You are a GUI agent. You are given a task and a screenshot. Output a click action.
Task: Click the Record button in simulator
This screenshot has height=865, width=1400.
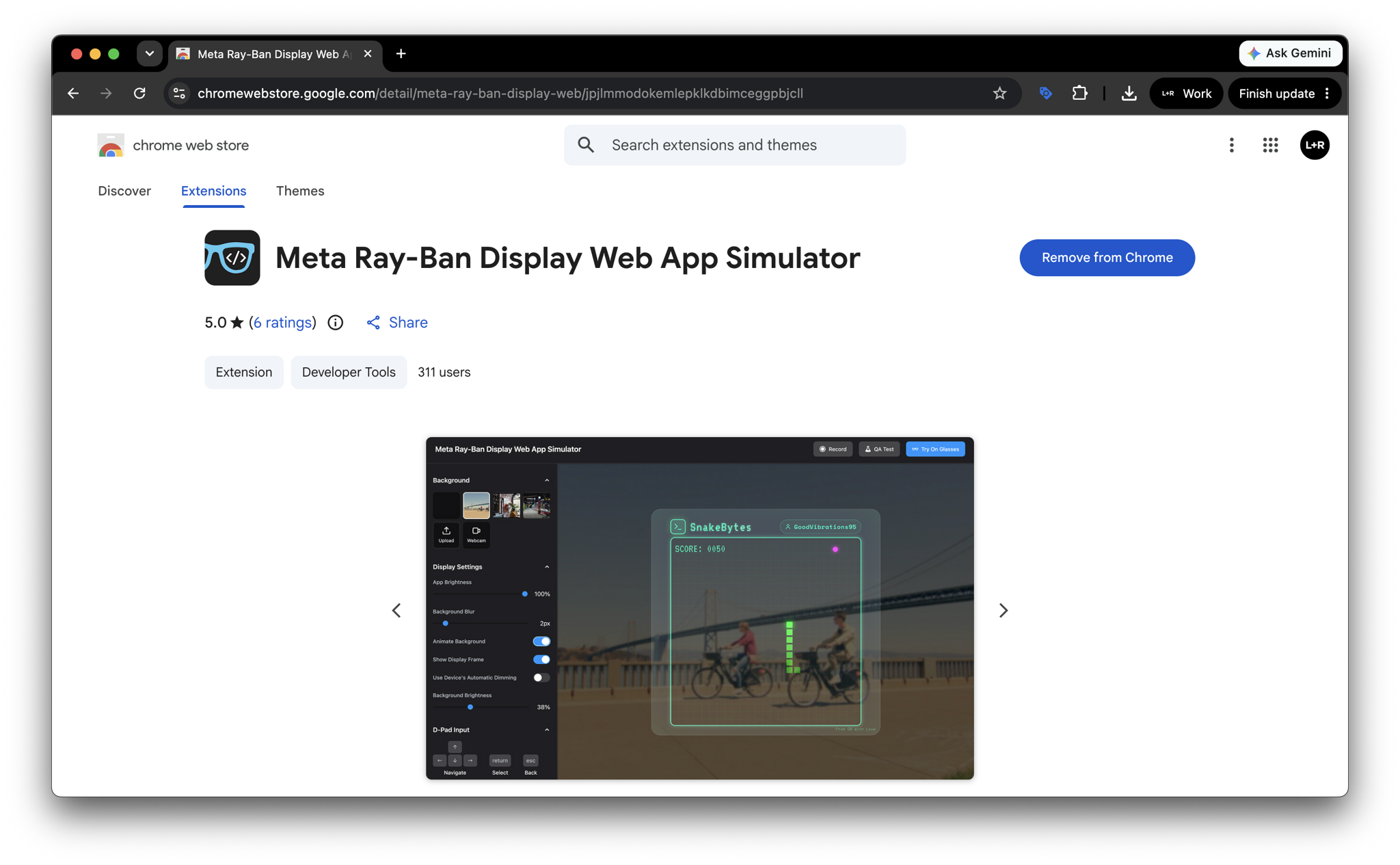833,449
